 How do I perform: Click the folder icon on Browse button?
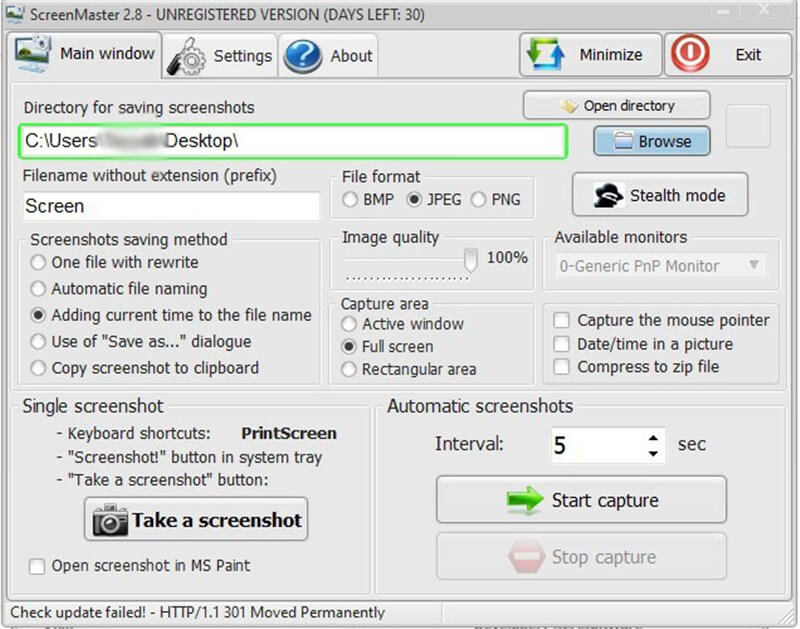click(x=623, y=141)
